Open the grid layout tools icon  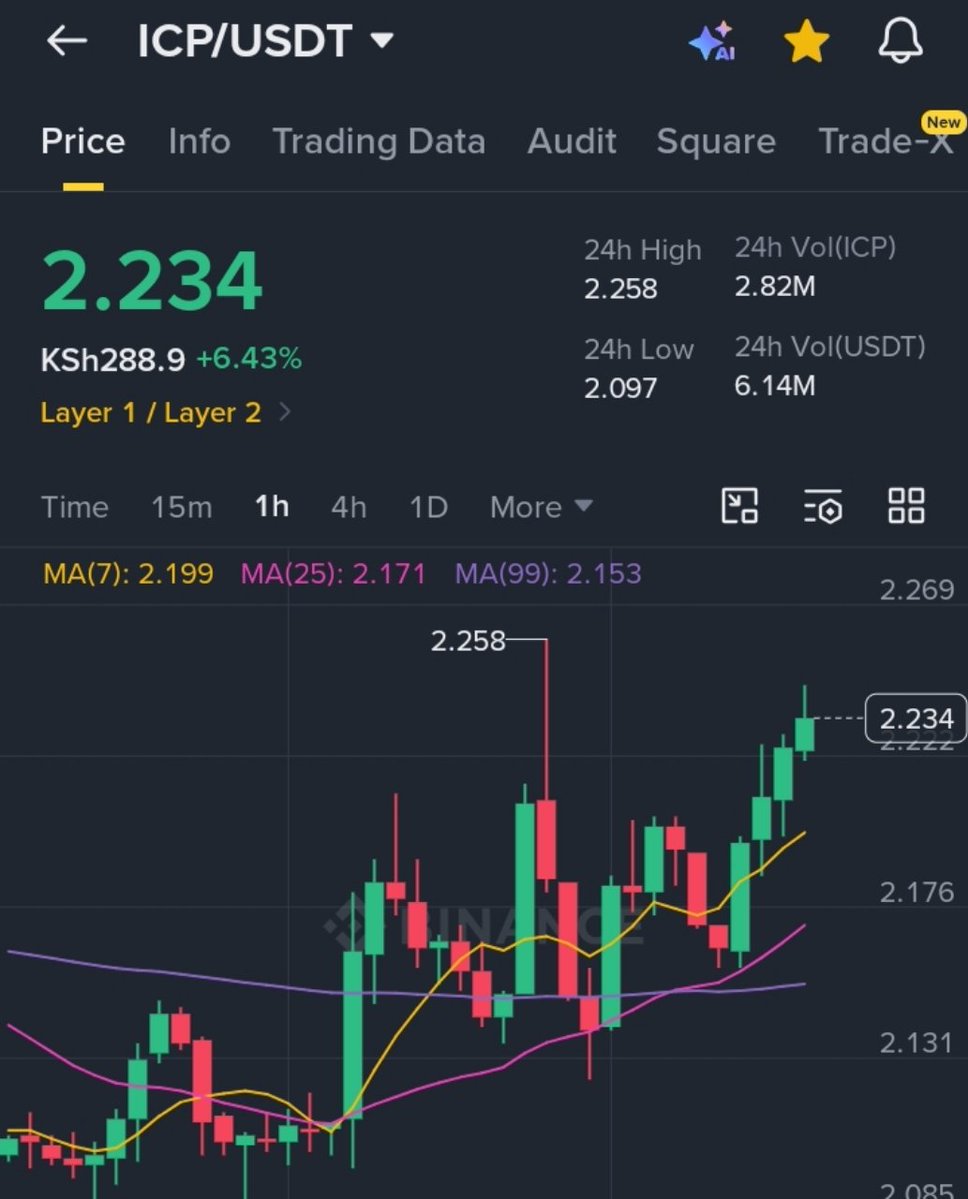click(x=906, y=506)
